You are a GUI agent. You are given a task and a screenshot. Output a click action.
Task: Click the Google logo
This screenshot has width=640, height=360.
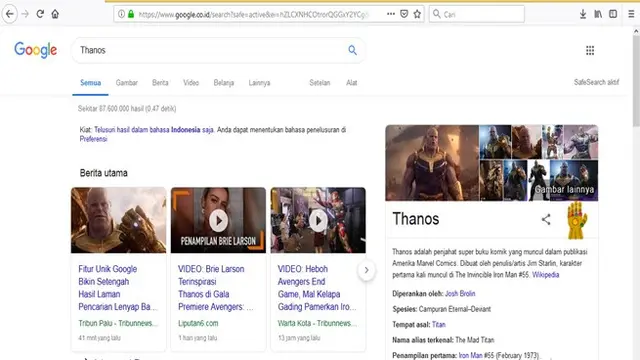point(36,50)
